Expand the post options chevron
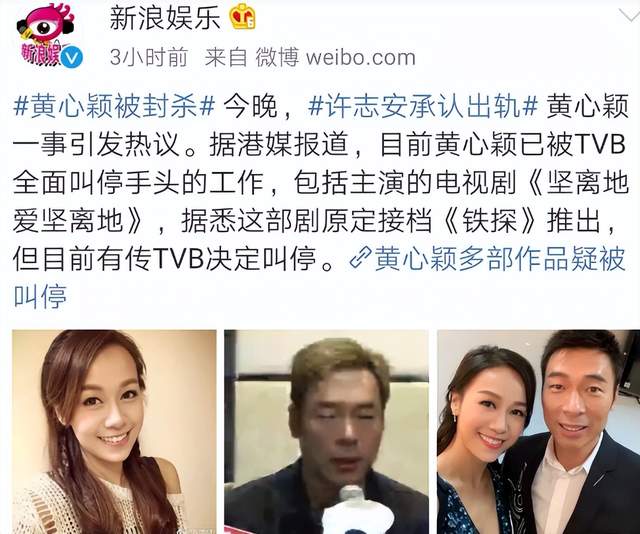Image resolution: width=640 pixels, height=534 pixels. point(630,16)
